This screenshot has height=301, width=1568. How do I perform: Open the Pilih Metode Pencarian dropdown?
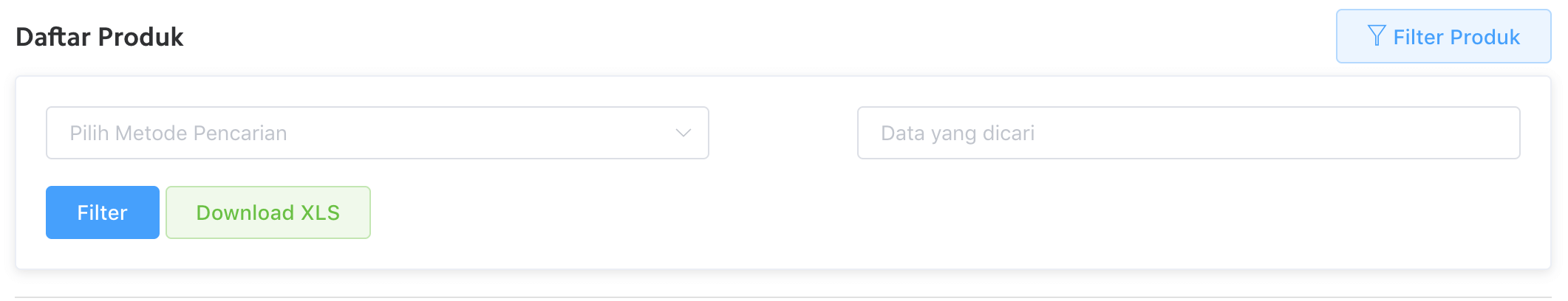tap(377, 133)
